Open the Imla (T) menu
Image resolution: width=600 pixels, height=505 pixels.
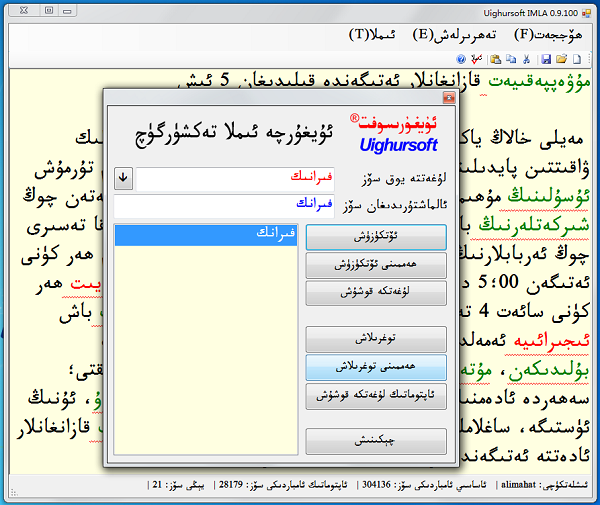tap(372, 35)
